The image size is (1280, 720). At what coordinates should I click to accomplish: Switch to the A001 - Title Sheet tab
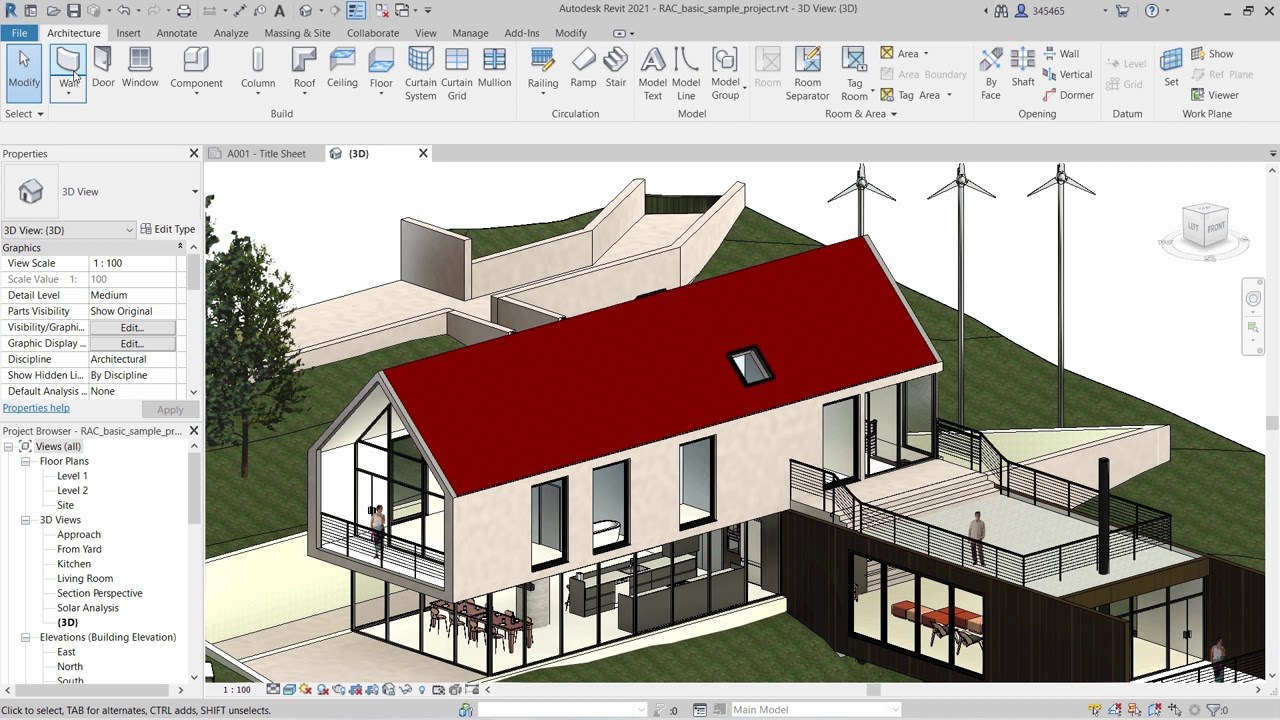coord(265,154)
